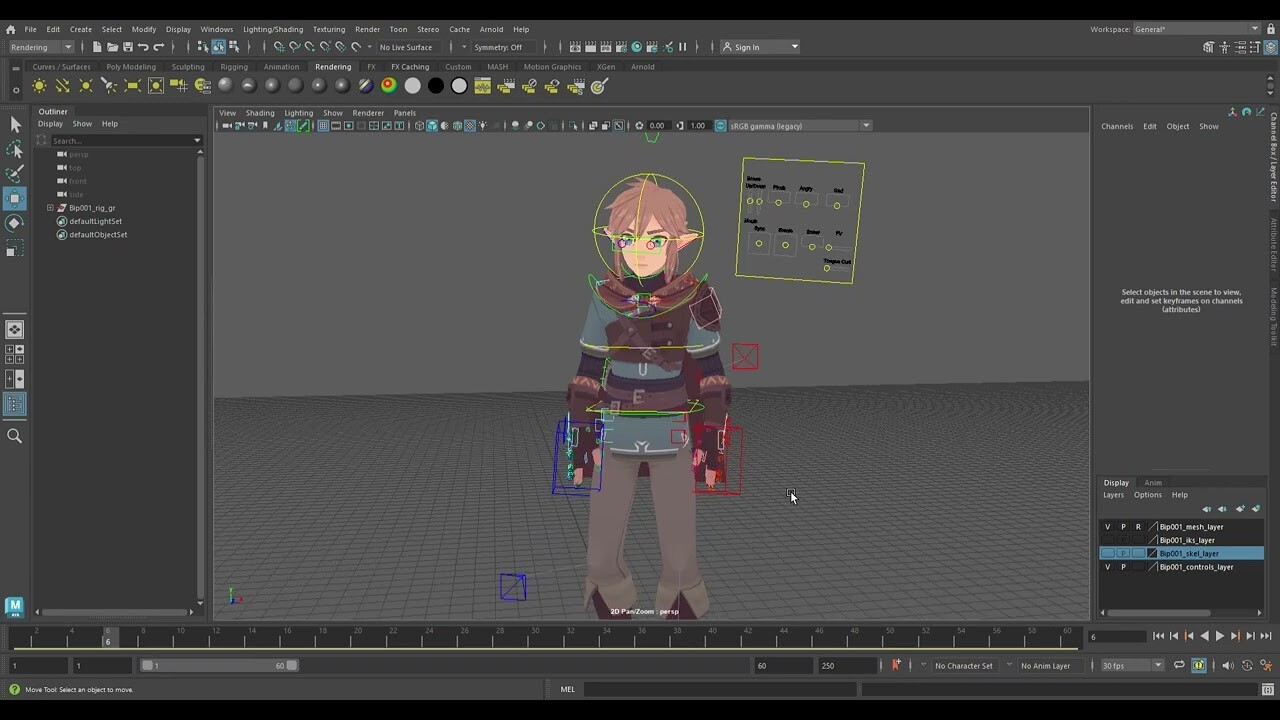Click the range slider bar handle
Image resolution: width=1280 pixels, height=720 pixels.
point(219,665)
